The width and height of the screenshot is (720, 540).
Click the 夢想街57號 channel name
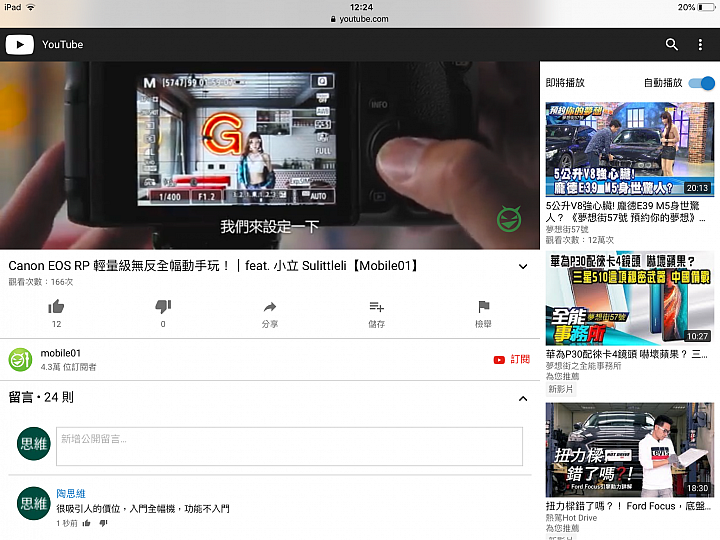[567, 229]
